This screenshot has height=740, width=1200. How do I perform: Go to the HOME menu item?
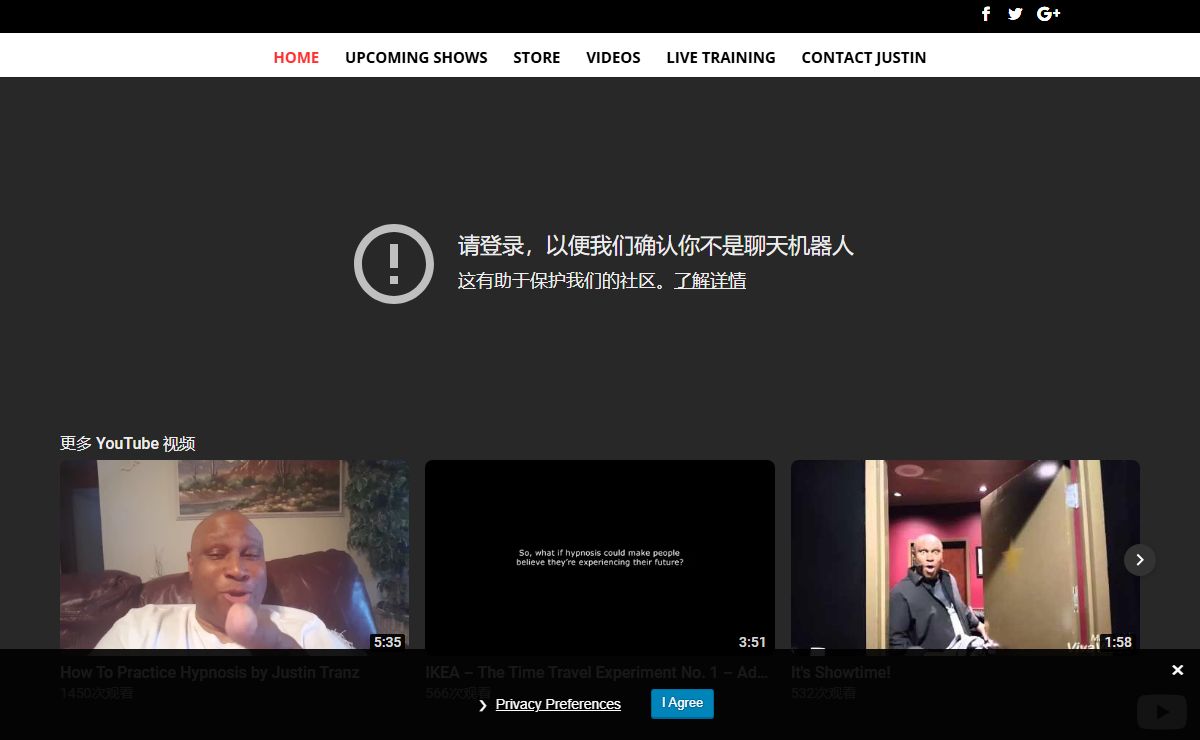296,58
